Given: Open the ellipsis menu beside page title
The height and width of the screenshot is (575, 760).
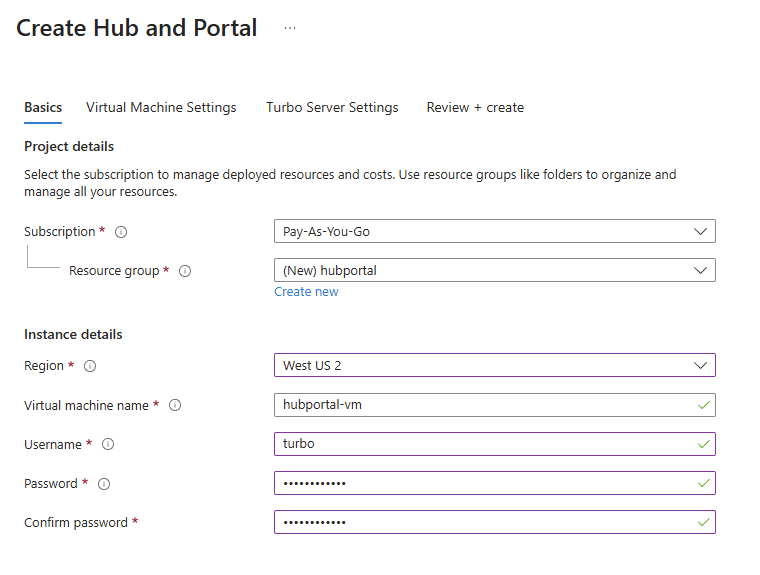Looking at the screenshot, I should tap(290, 28).
